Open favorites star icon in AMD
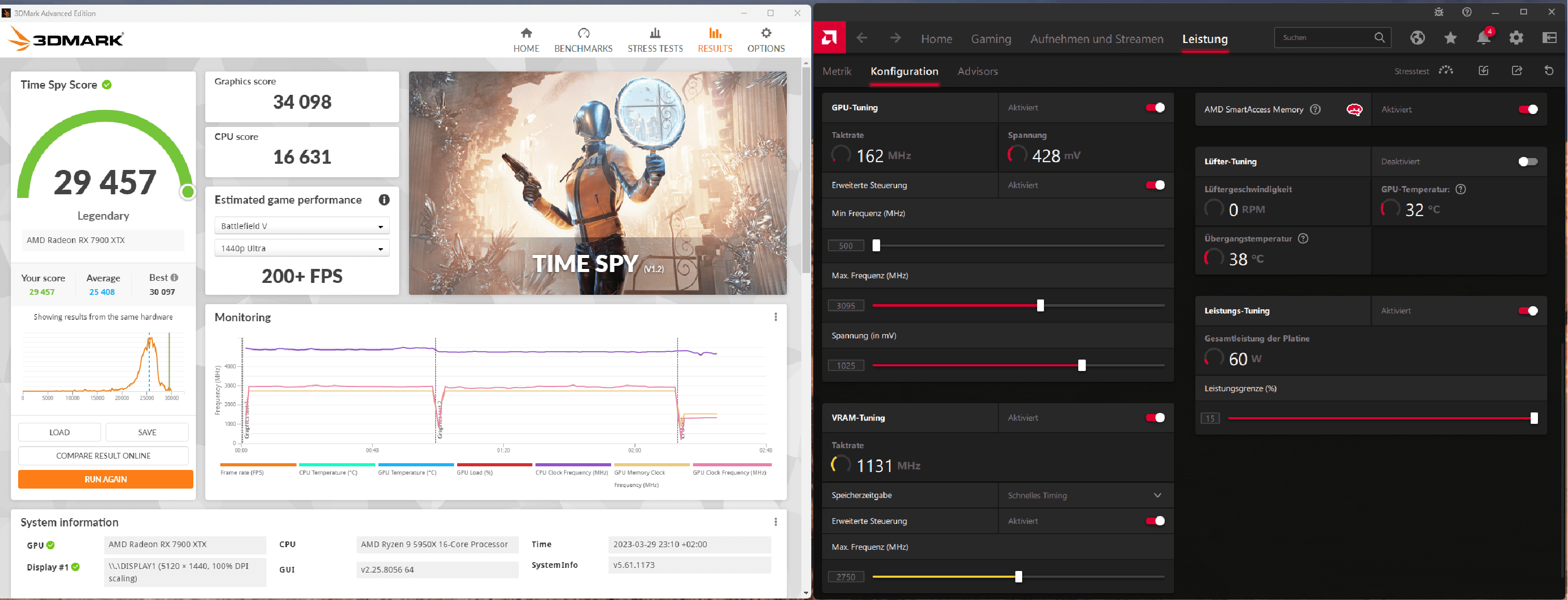 1450,38
